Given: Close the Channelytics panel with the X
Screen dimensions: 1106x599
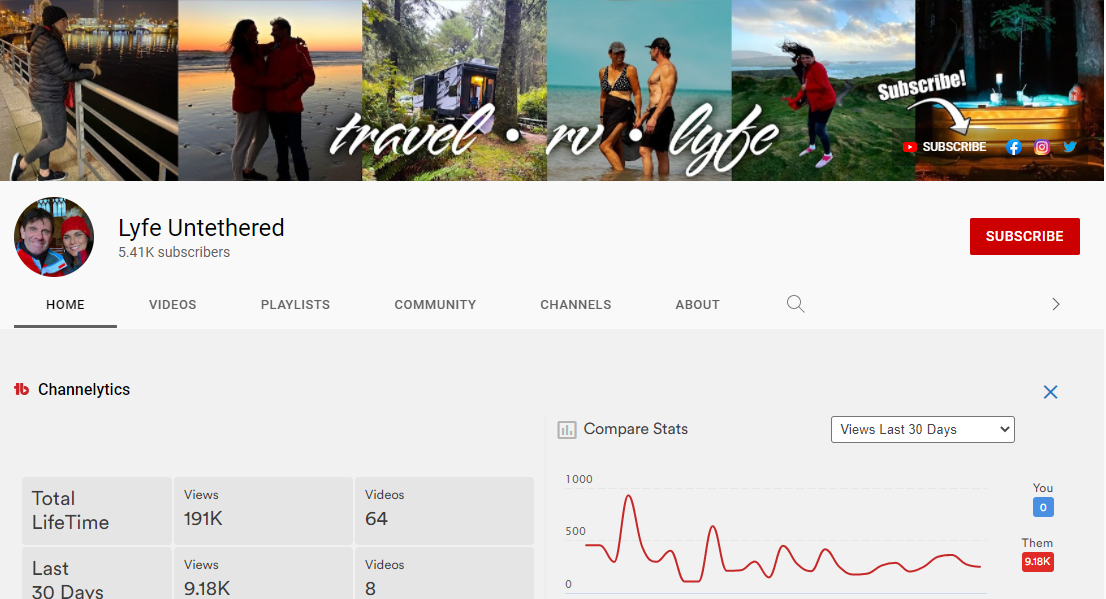Looking at the screenshot, I should coord(1050,392).
